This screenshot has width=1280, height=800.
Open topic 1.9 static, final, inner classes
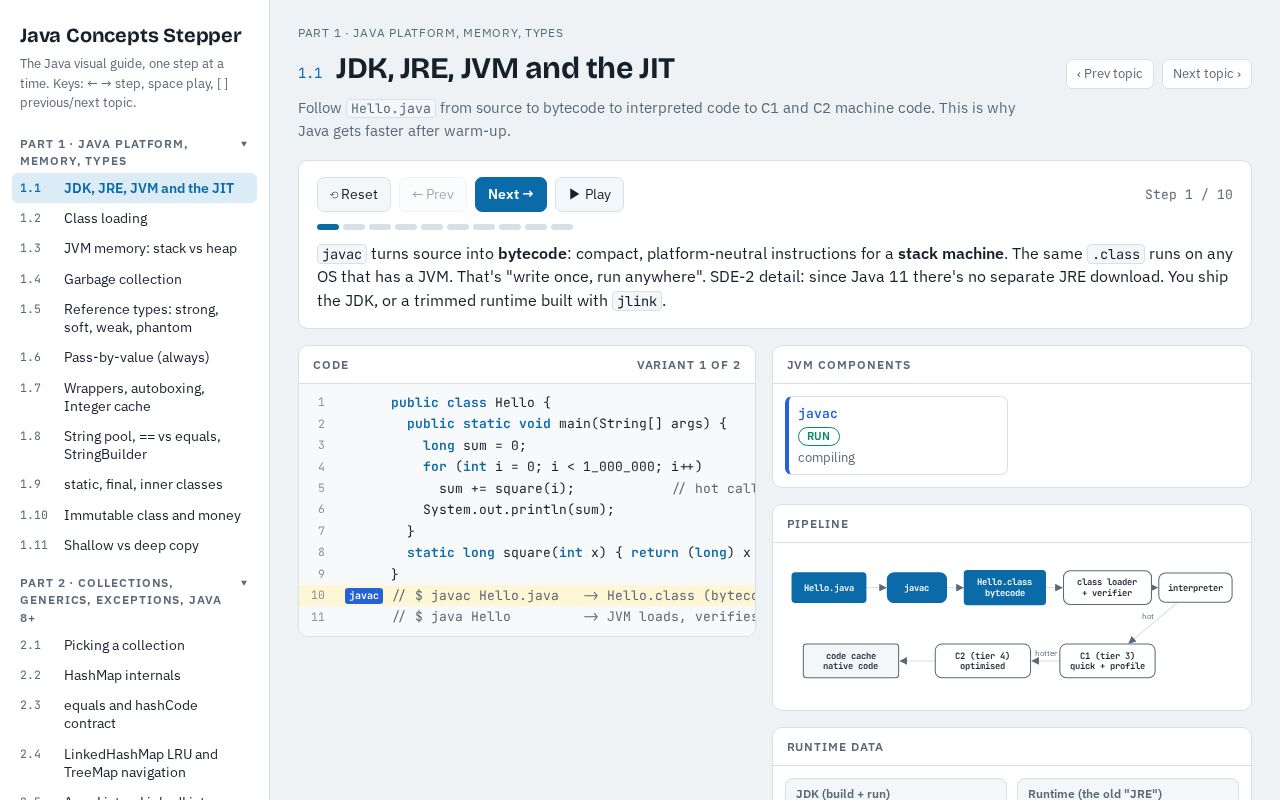point(134,484)
